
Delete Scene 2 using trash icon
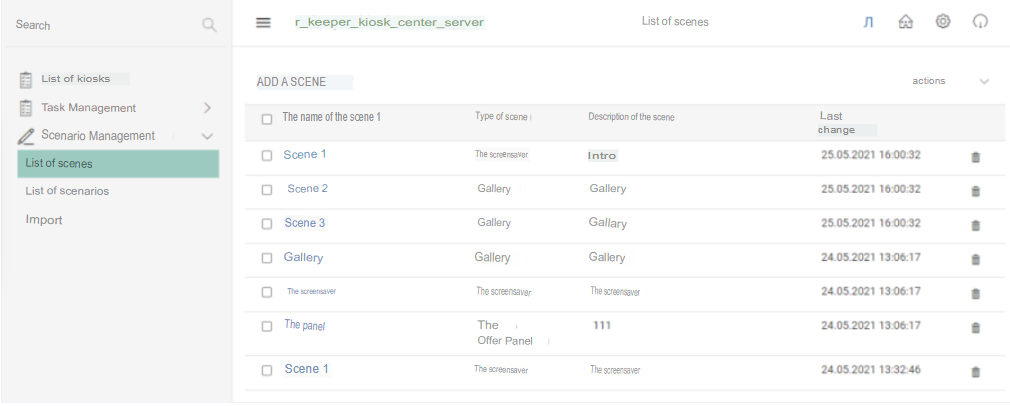(975, 191)
